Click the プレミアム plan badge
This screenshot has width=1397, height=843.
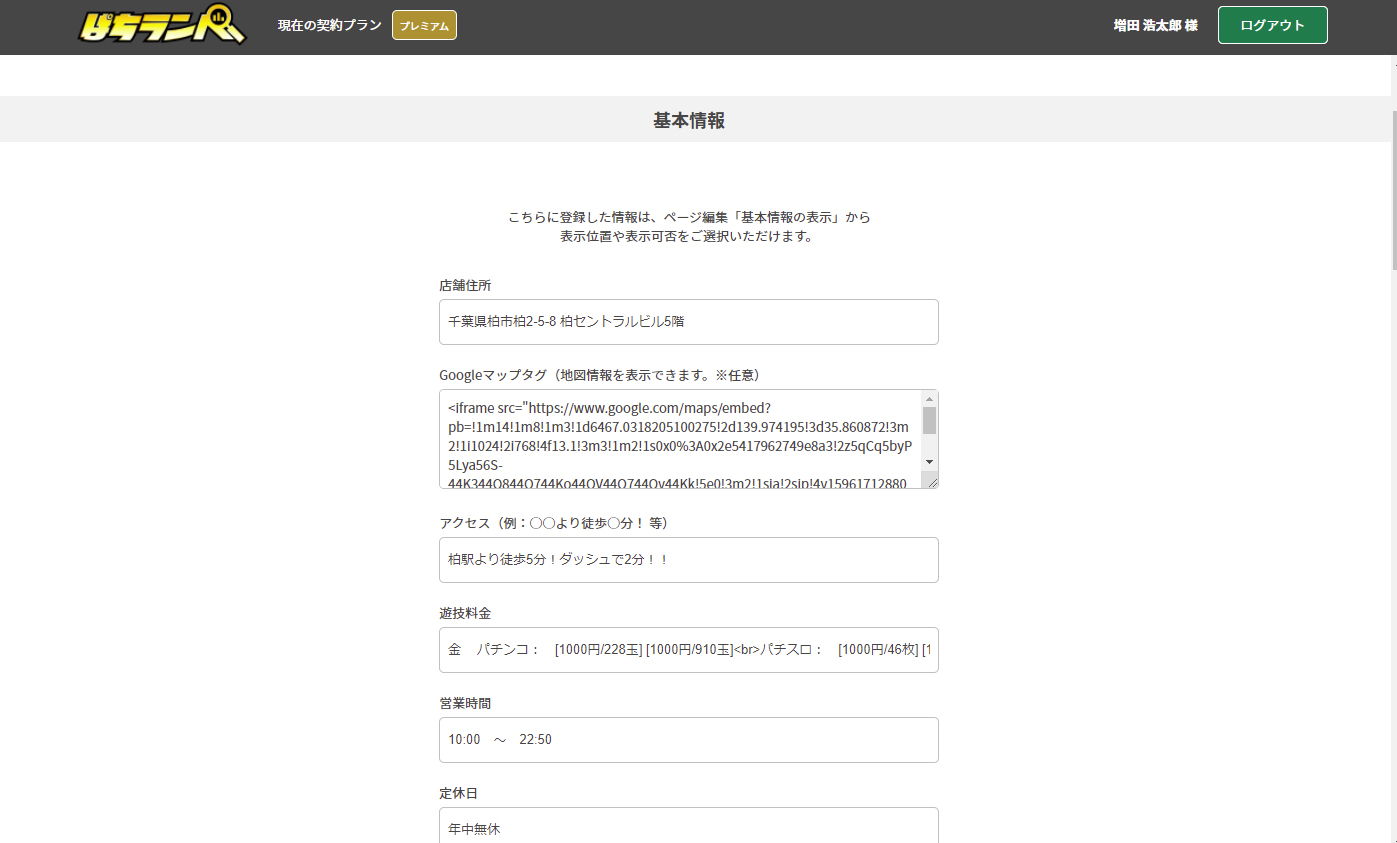[x=423, y=25]
